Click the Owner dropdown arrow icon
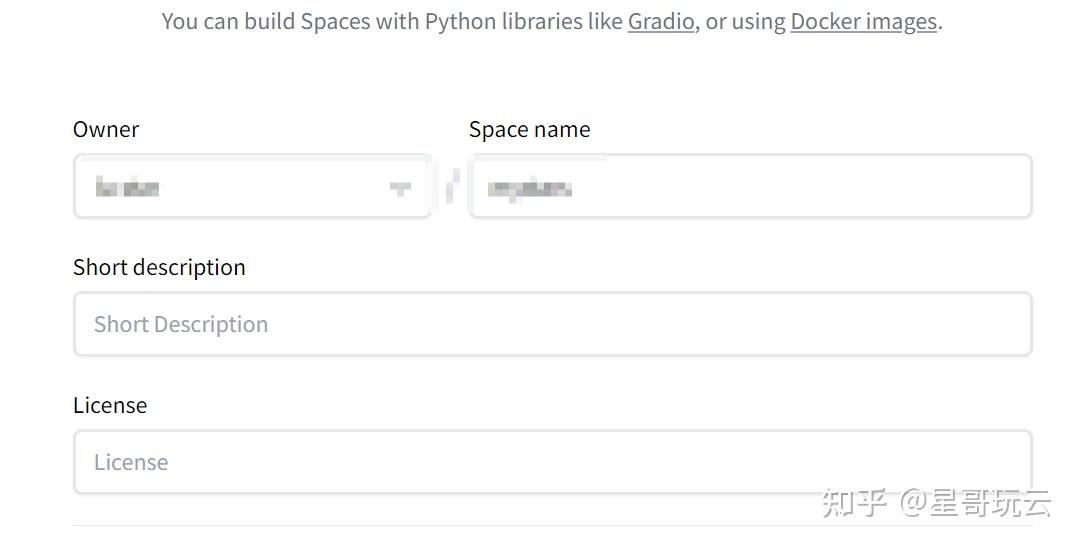Viewport: 1080px width, 548px height. (x=400, y=188)
